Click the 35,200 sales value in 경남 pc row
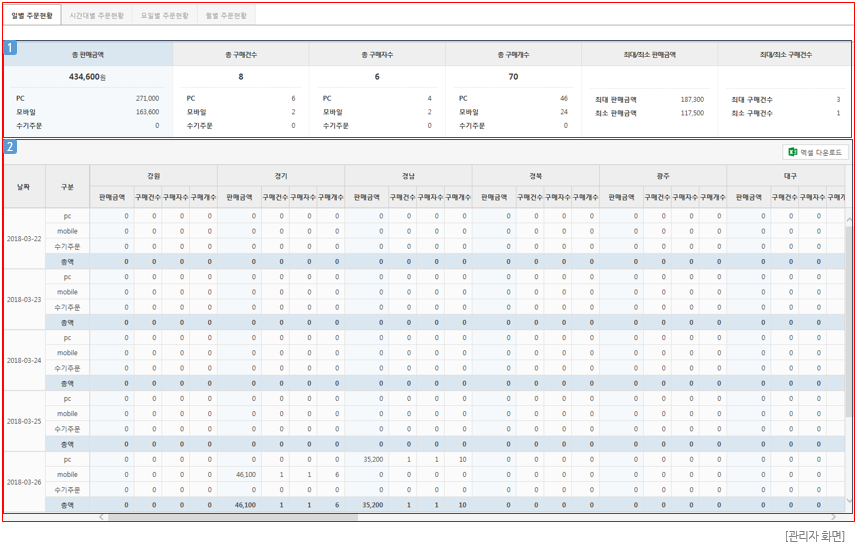Viewport: 858px width, 546px height. point(372,459)
